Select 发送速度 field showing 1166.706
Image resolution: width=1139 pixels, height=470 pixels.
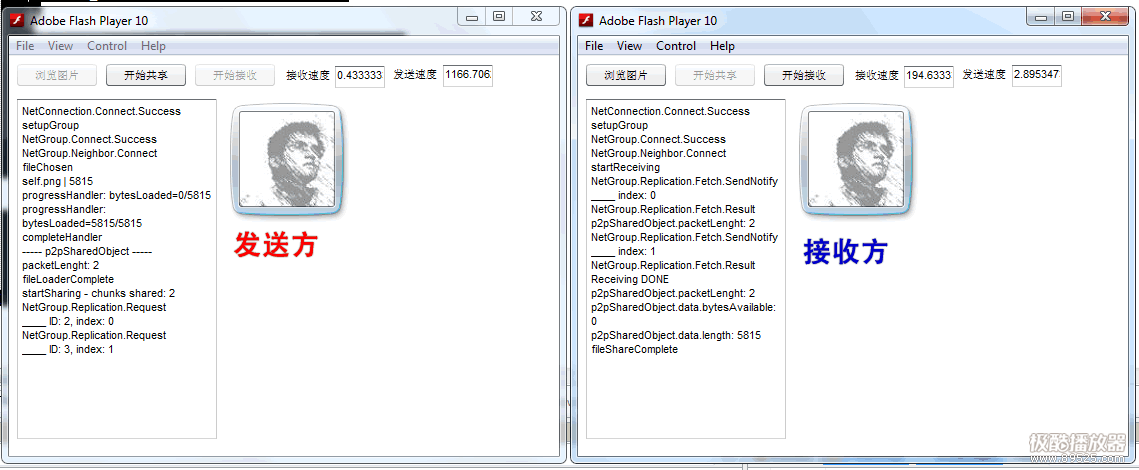point(468,75)
